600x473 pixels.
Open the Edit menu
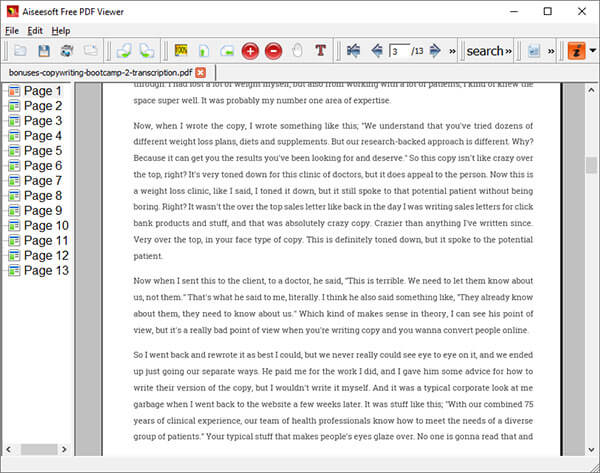tap(35, 31)
